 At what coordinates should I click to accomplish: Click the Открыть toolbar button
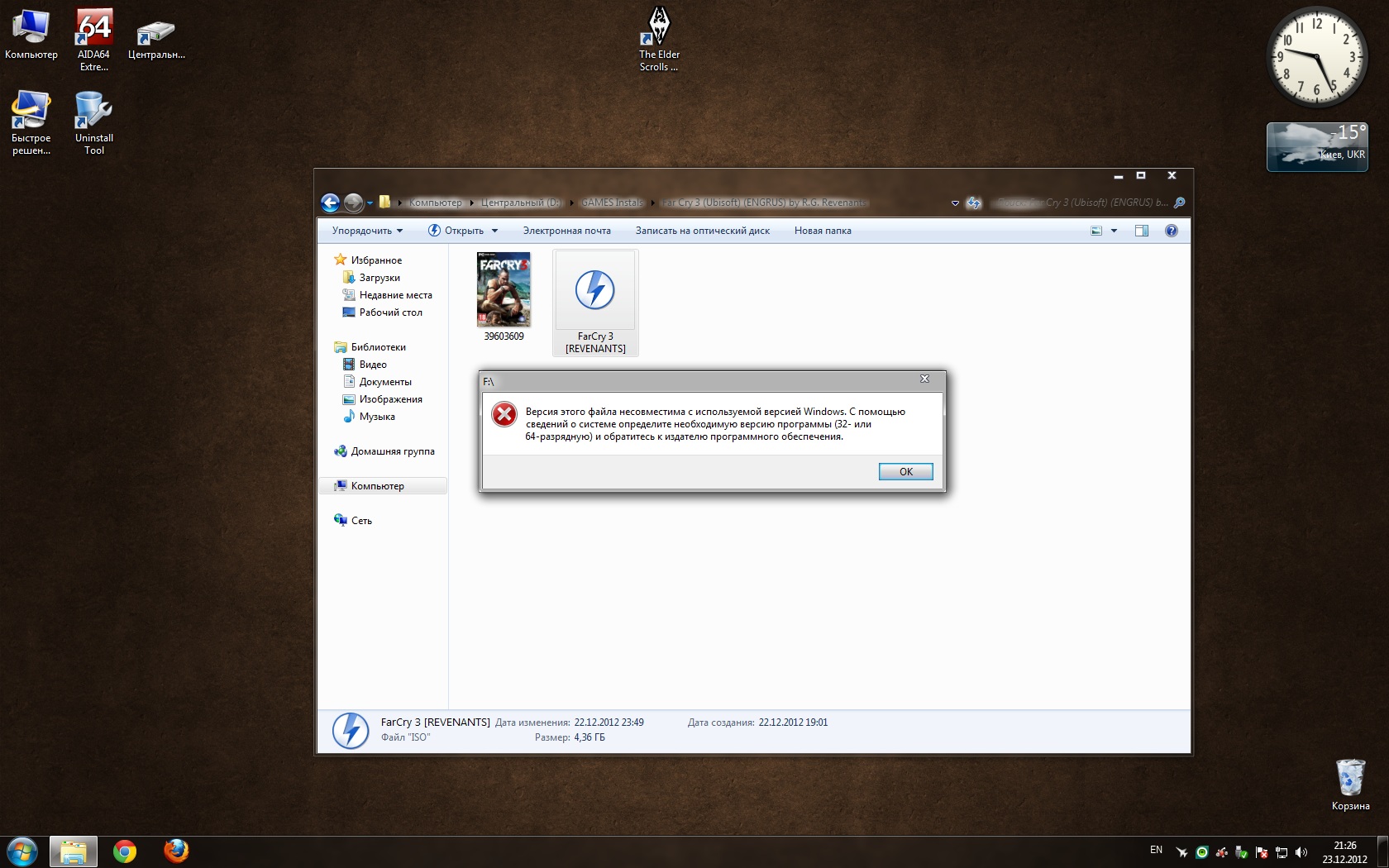456,231
